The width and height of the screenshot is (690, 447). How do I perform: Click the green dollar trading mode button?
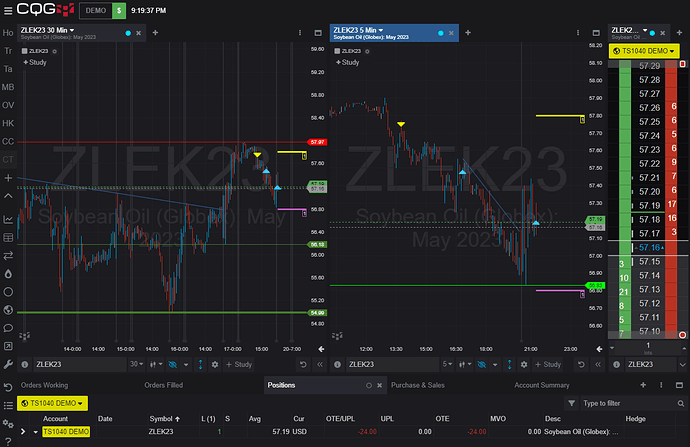point(119,11)
